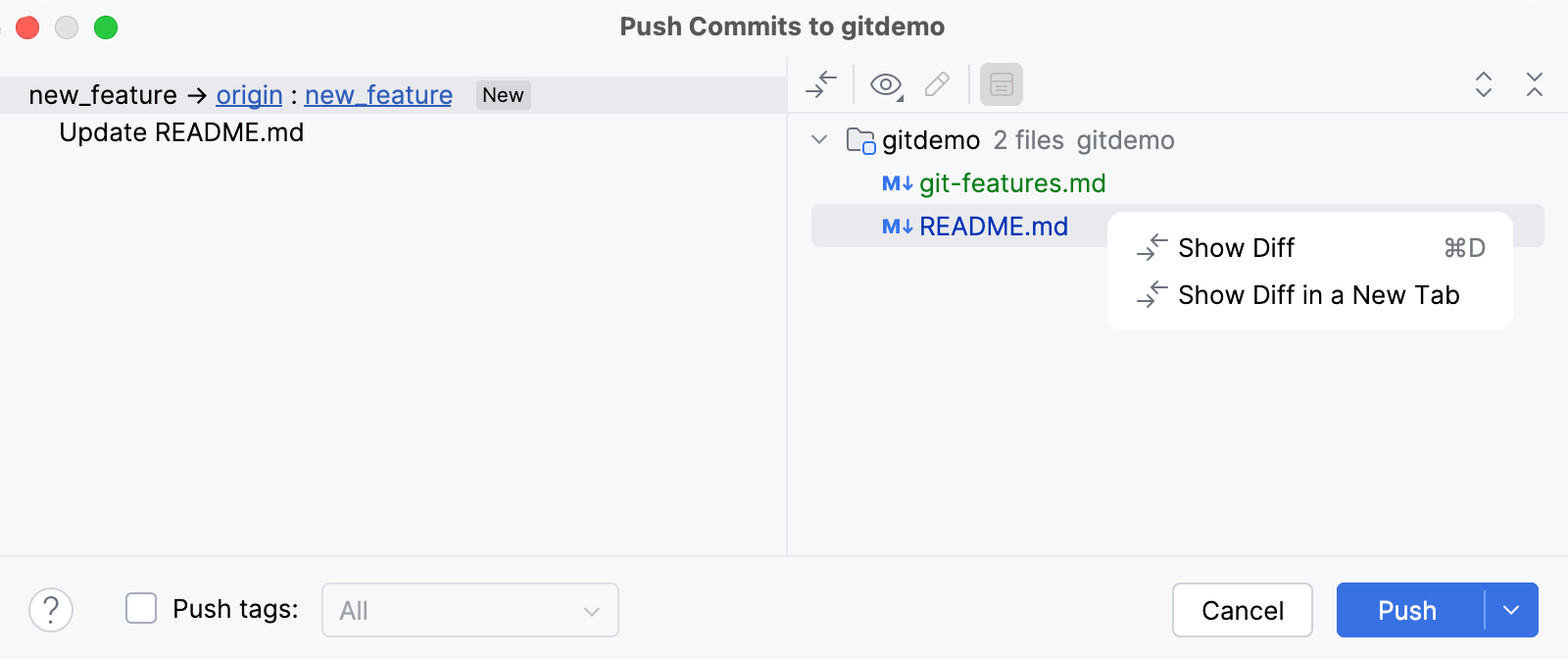The width and height of the screenshot is (1568, 659).
Task: Collapse all nodes using Collapse All icon
Action: (1534, 86)
